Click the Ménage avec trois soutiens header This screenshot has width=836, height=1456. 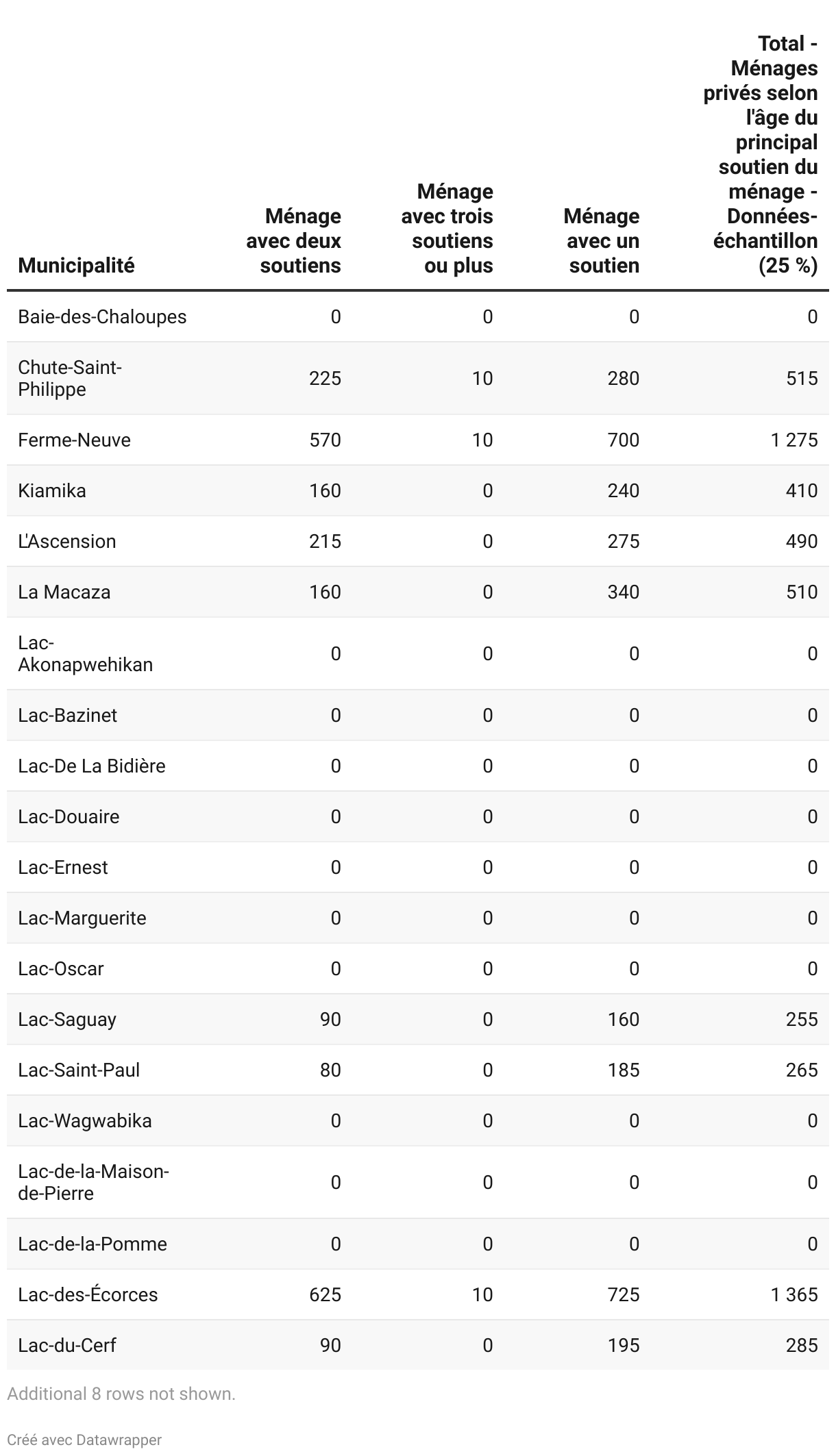point(447,229)
